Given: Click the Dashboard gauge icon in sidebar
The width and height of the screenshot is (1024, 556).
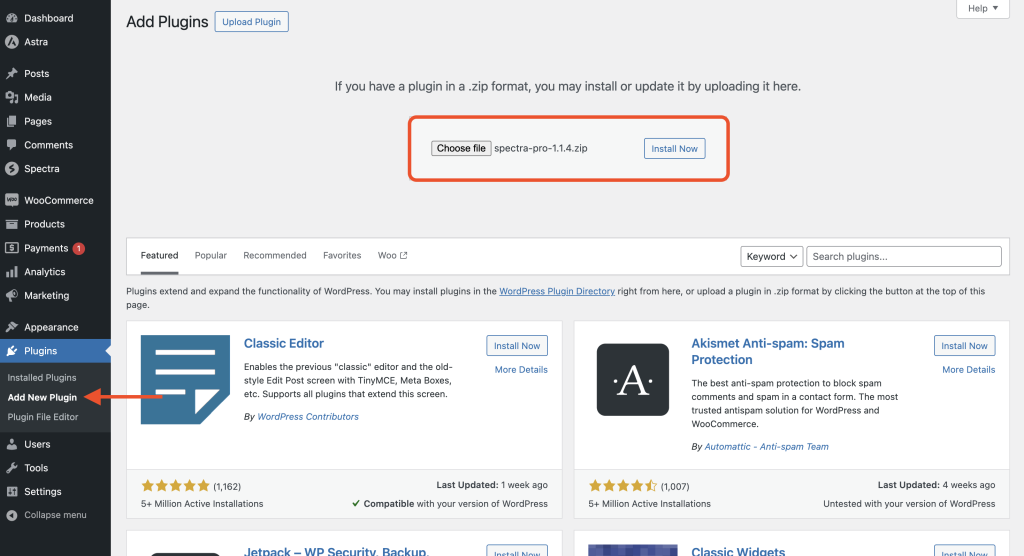Looking at the screenshot, I should click(12, 18).
